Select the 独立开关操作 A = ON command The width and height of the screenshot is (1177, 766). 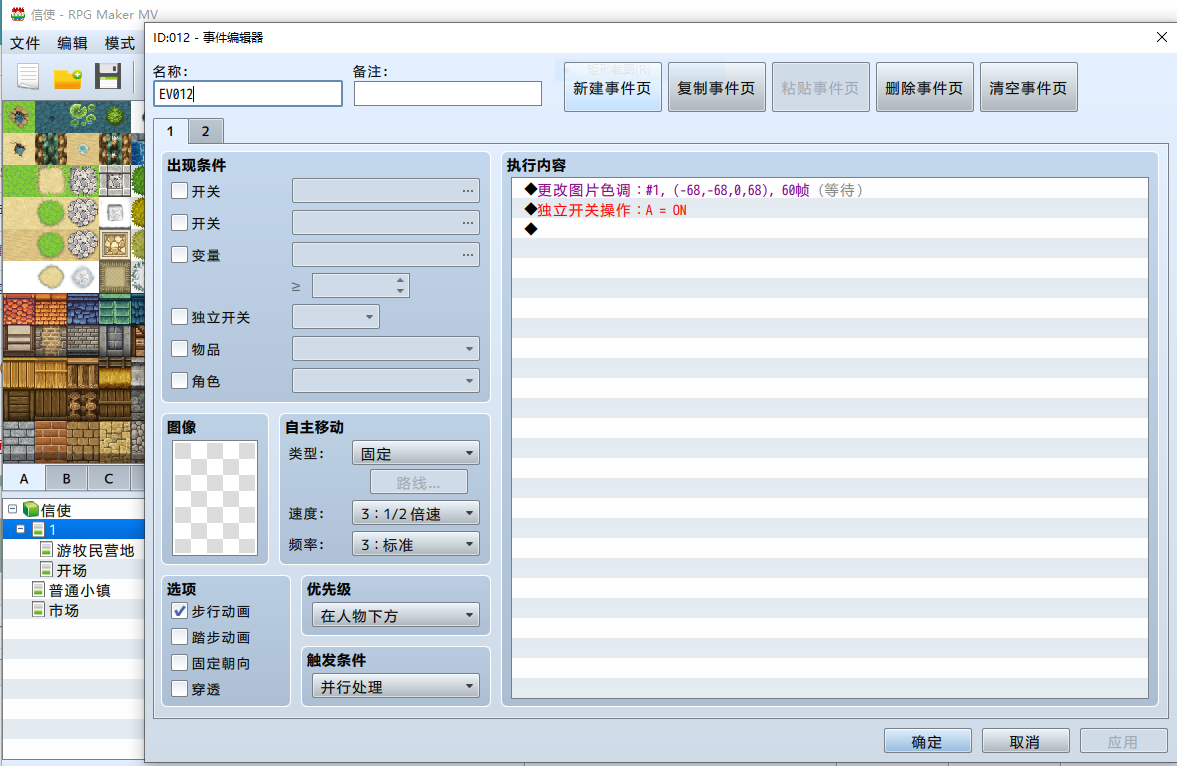829,210
